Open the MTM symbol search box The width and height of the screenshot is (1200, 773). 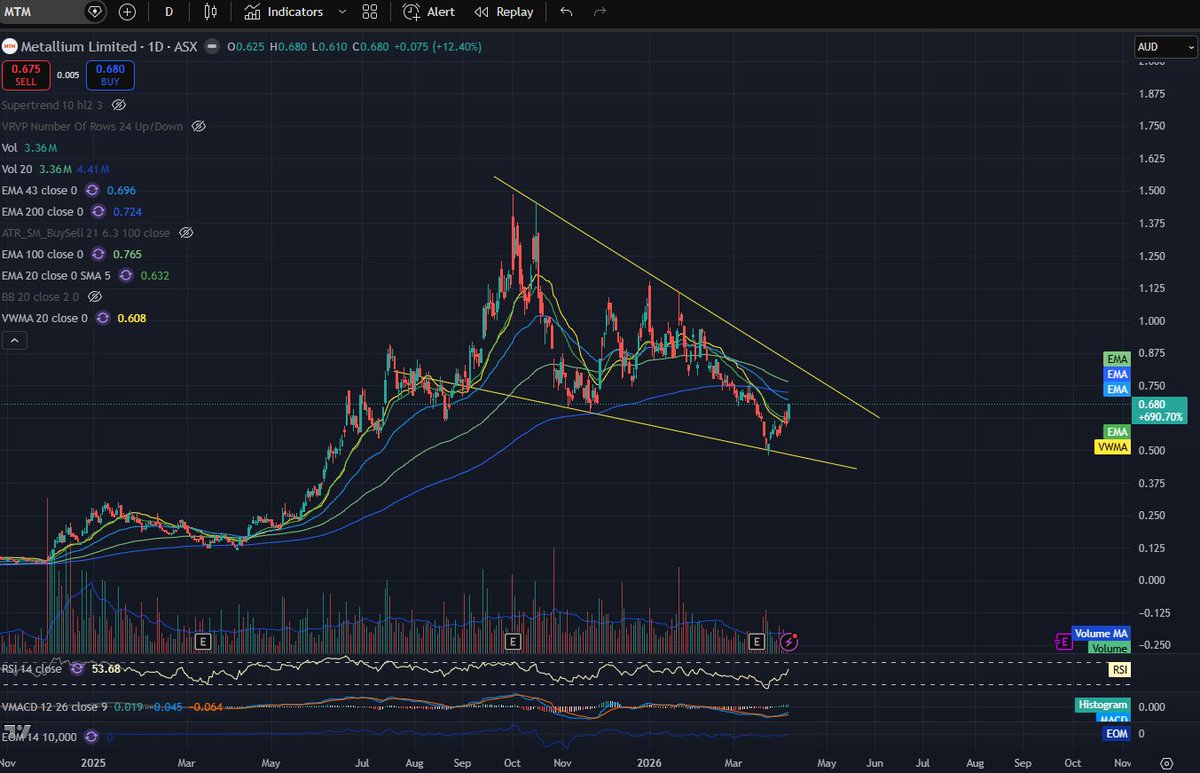coord(40,12)
